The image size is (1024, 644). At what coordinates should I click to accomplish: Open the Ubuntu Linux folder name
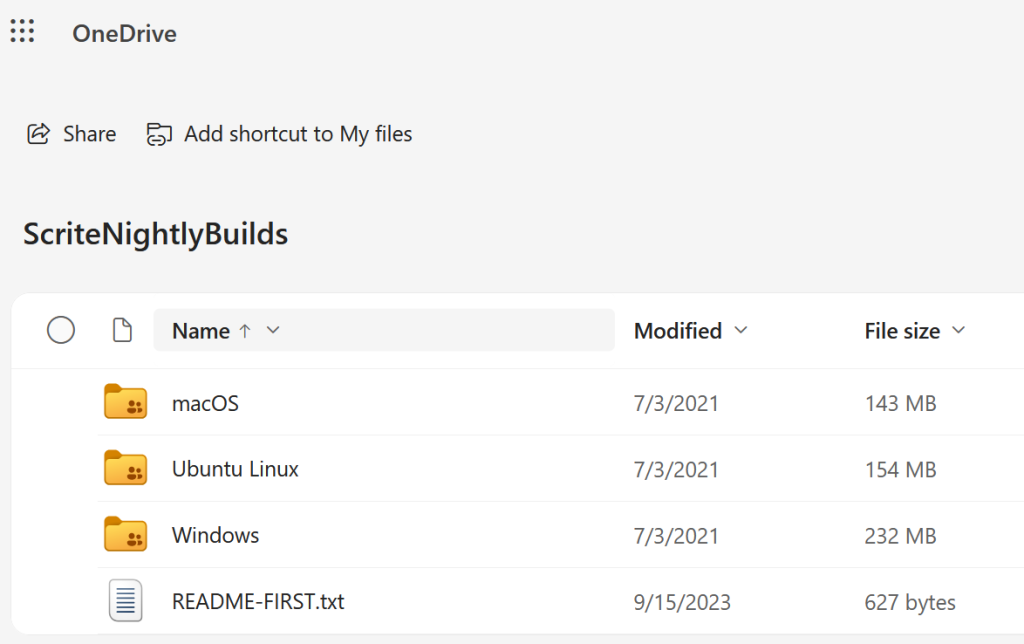pyautogui.click(x=235, y=468)
